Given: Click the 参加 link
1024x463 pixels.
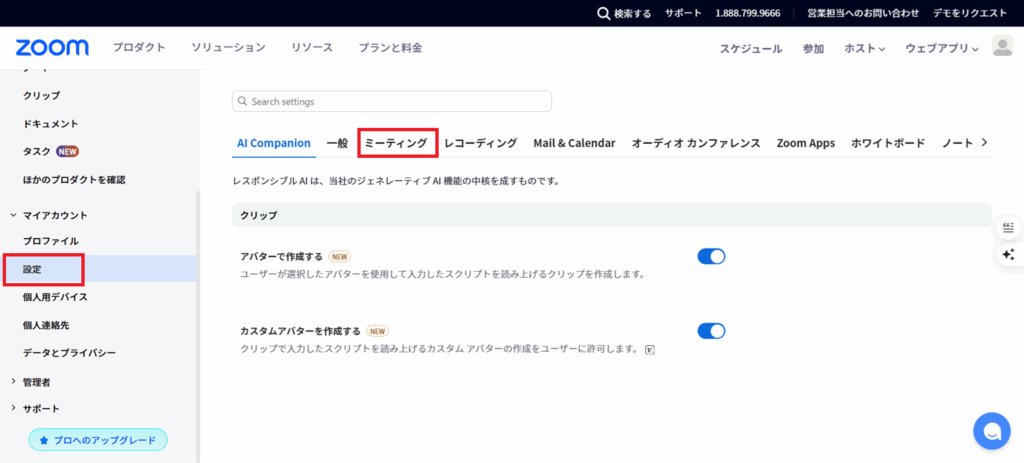Looking at the screenshot, I should tap(813, 48).
